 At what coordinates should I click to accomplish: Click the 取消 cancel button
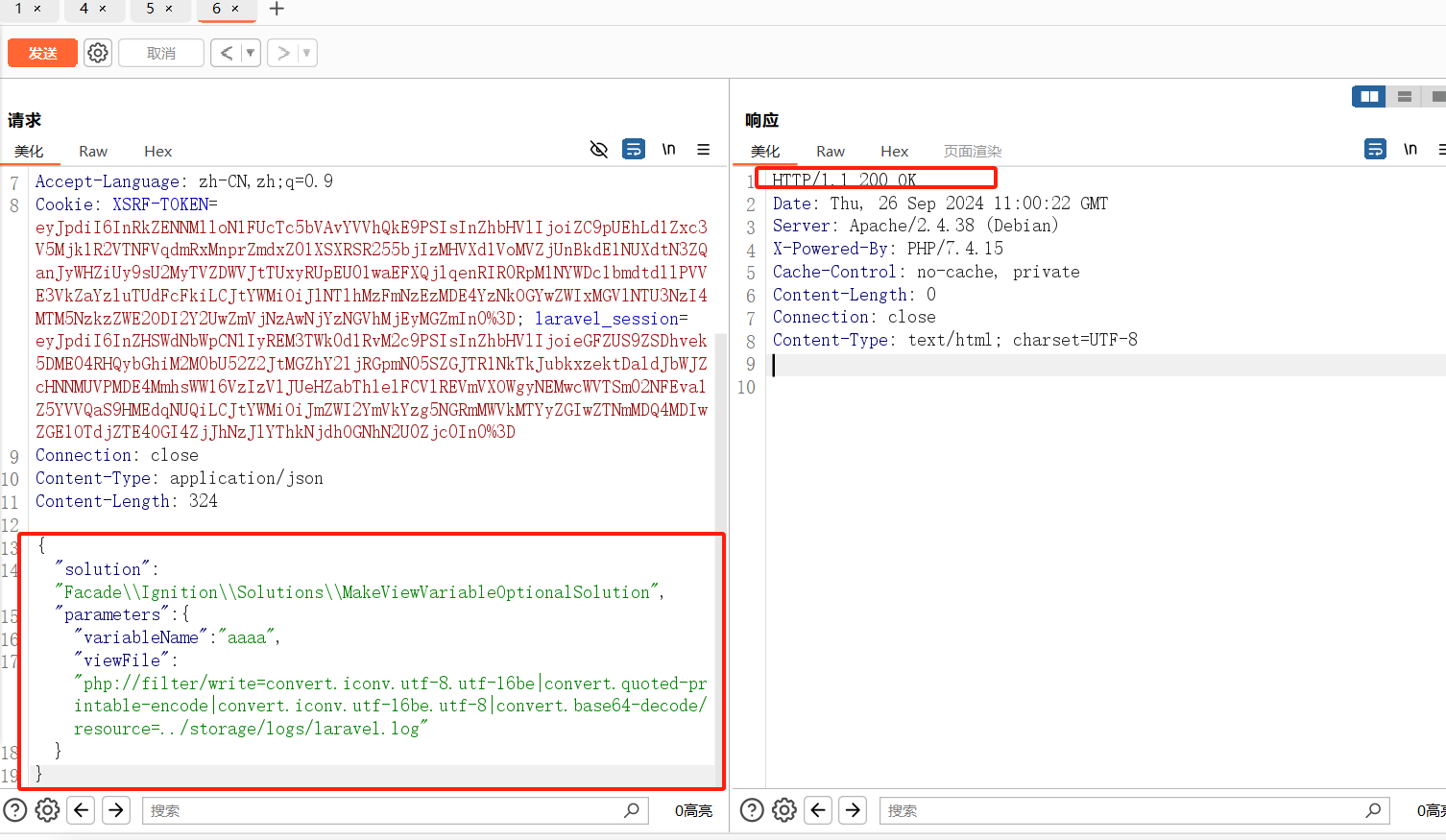pos(161,53)
